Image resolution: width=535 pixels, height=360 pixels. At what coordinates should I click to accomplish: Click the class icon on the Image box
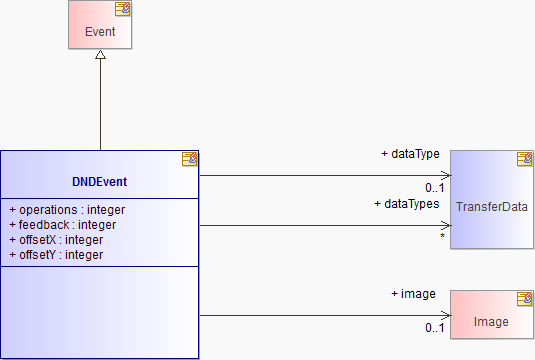(524, 299)
